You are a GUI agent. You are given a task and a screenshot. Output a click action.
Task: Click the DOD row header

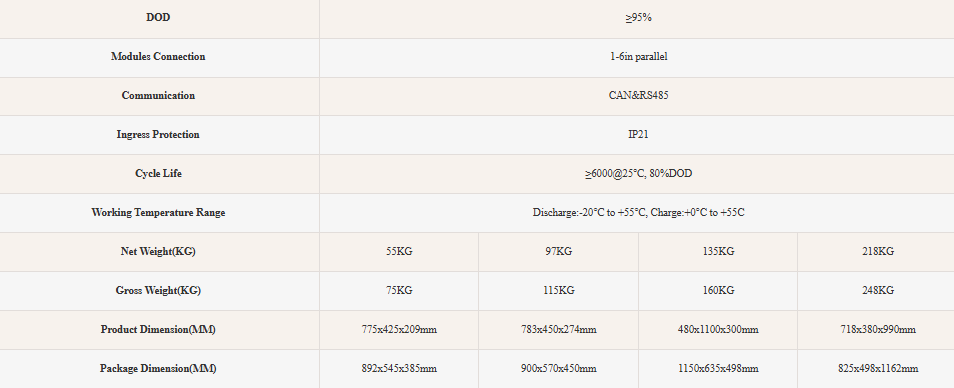coord(158,18)
